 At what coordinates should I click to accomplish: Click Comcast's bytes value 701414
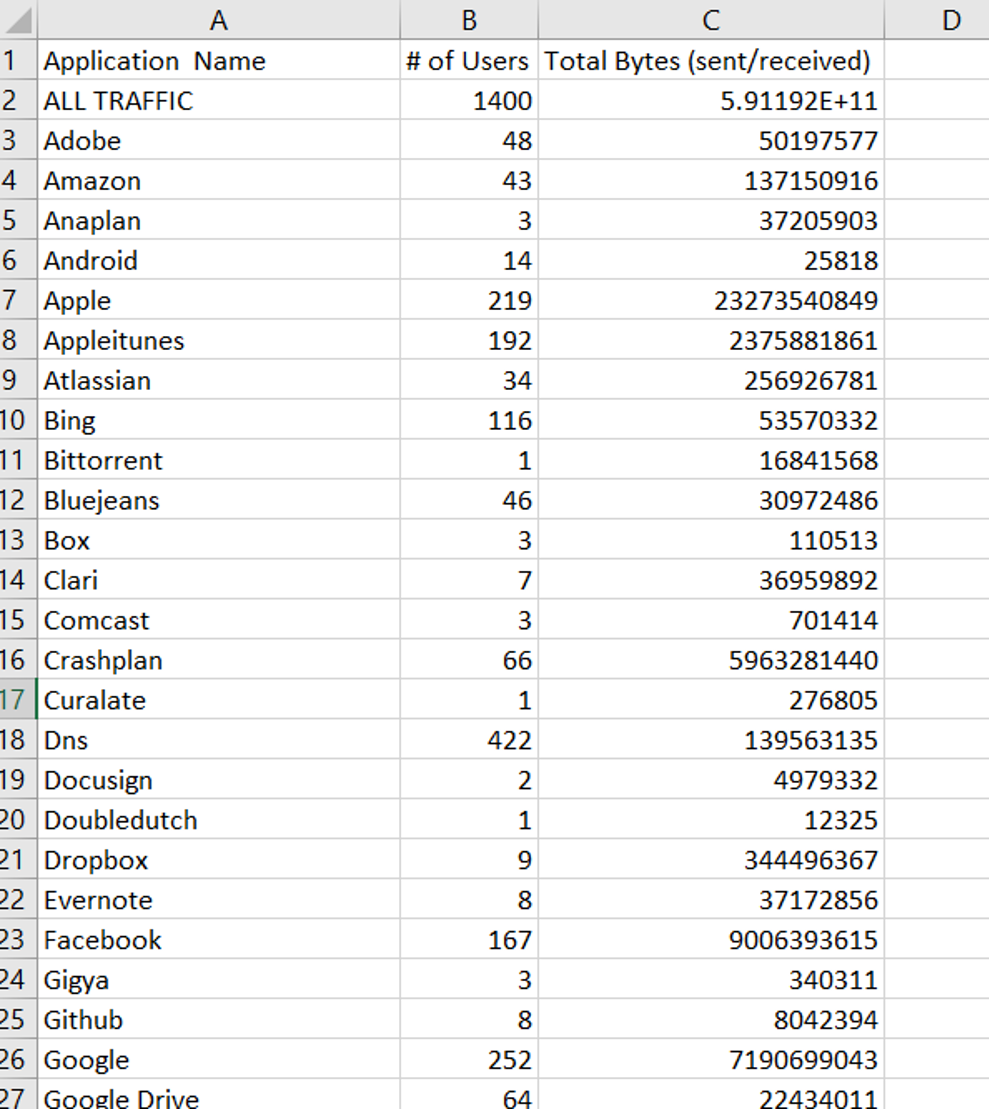711,620
